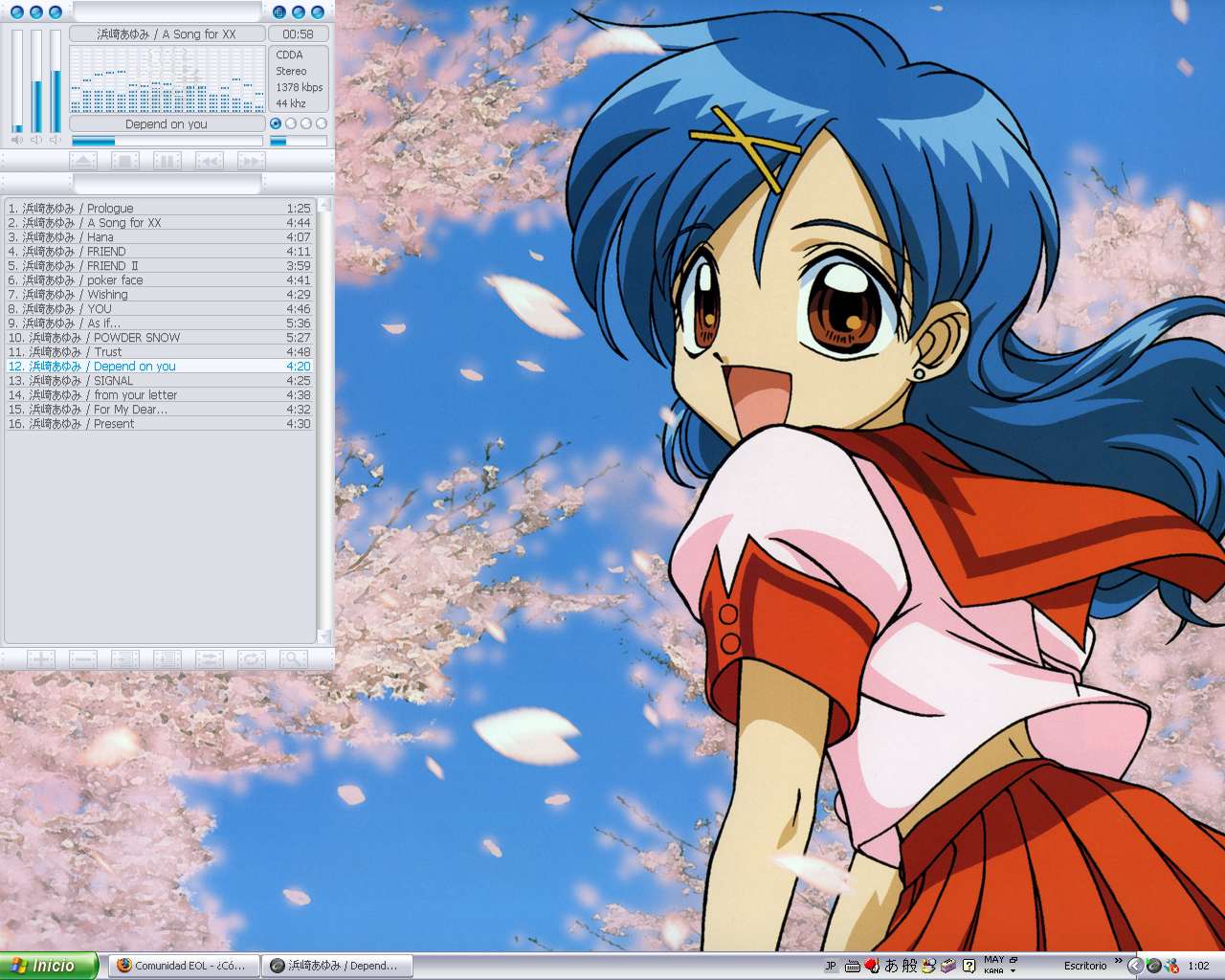This screenshot has width=1225, height=980.
Task: Open the IME pad icon with the magnifier
Action: 928,966
